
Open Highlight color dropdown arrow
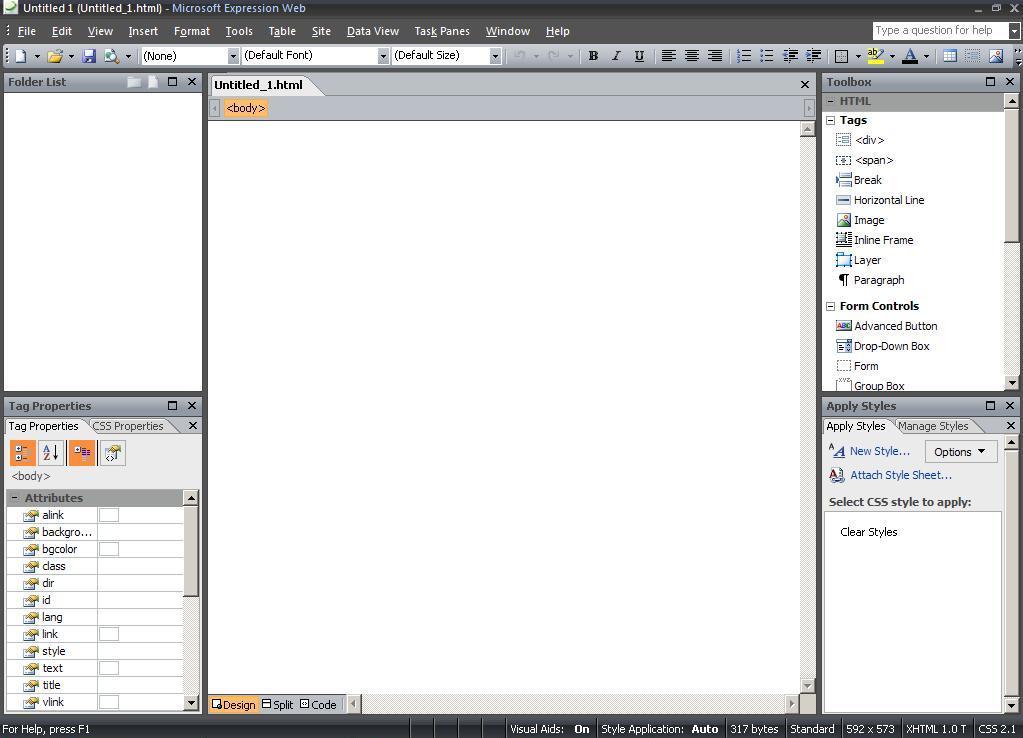[892, 56]
